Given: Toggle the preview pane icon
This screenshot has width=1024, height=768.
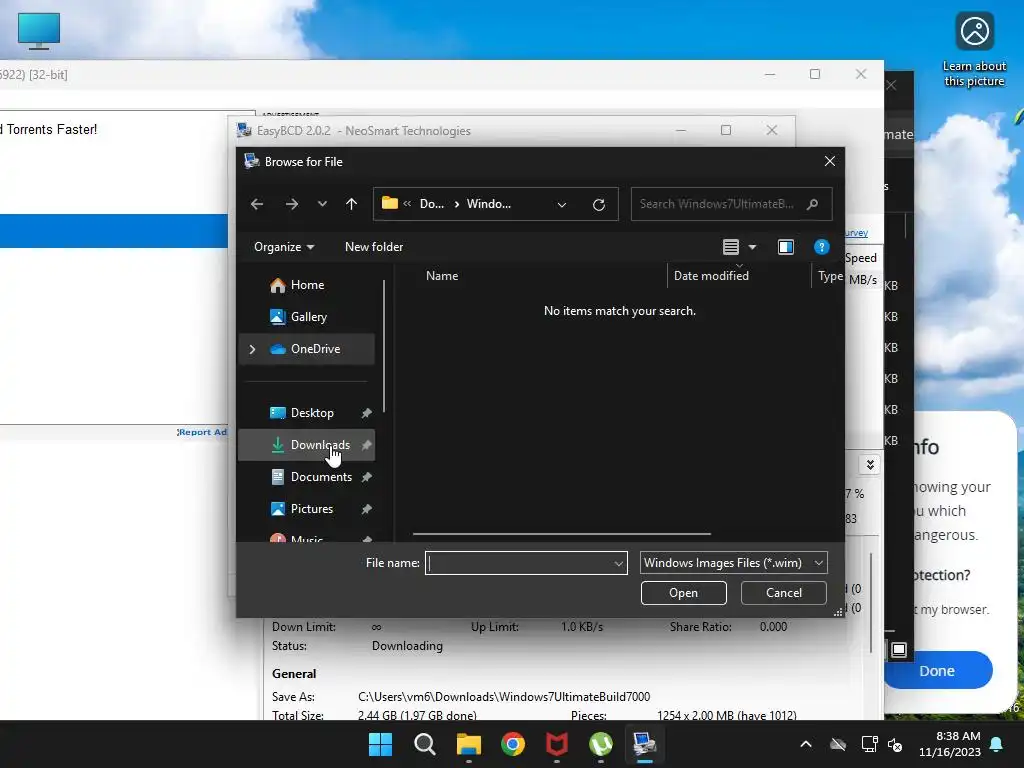Looking at the screenshot, I should [x=786, y=247].
